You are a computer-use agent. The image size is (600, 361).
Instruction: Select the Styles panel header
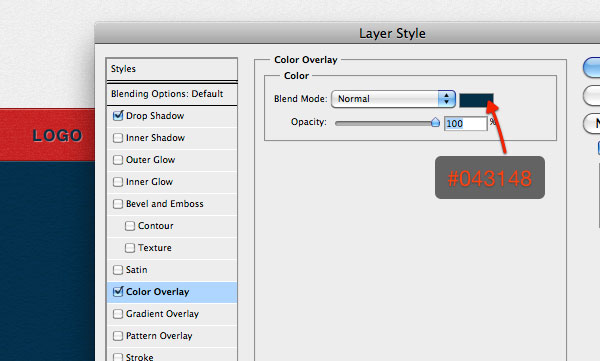click(172, 69)
